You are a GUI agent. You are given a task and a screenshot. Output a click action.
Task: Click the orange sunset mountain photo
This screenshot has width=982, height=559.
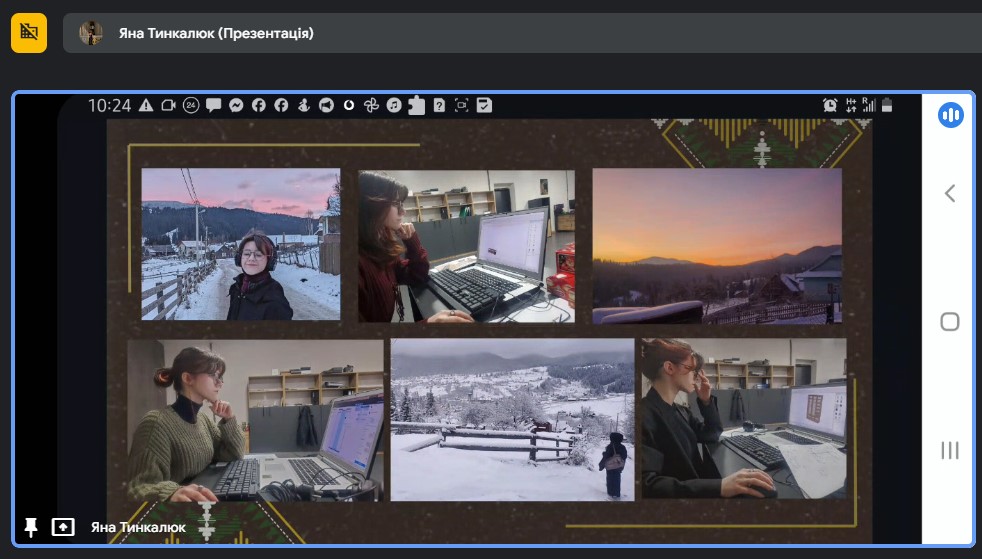click(717, 246)
